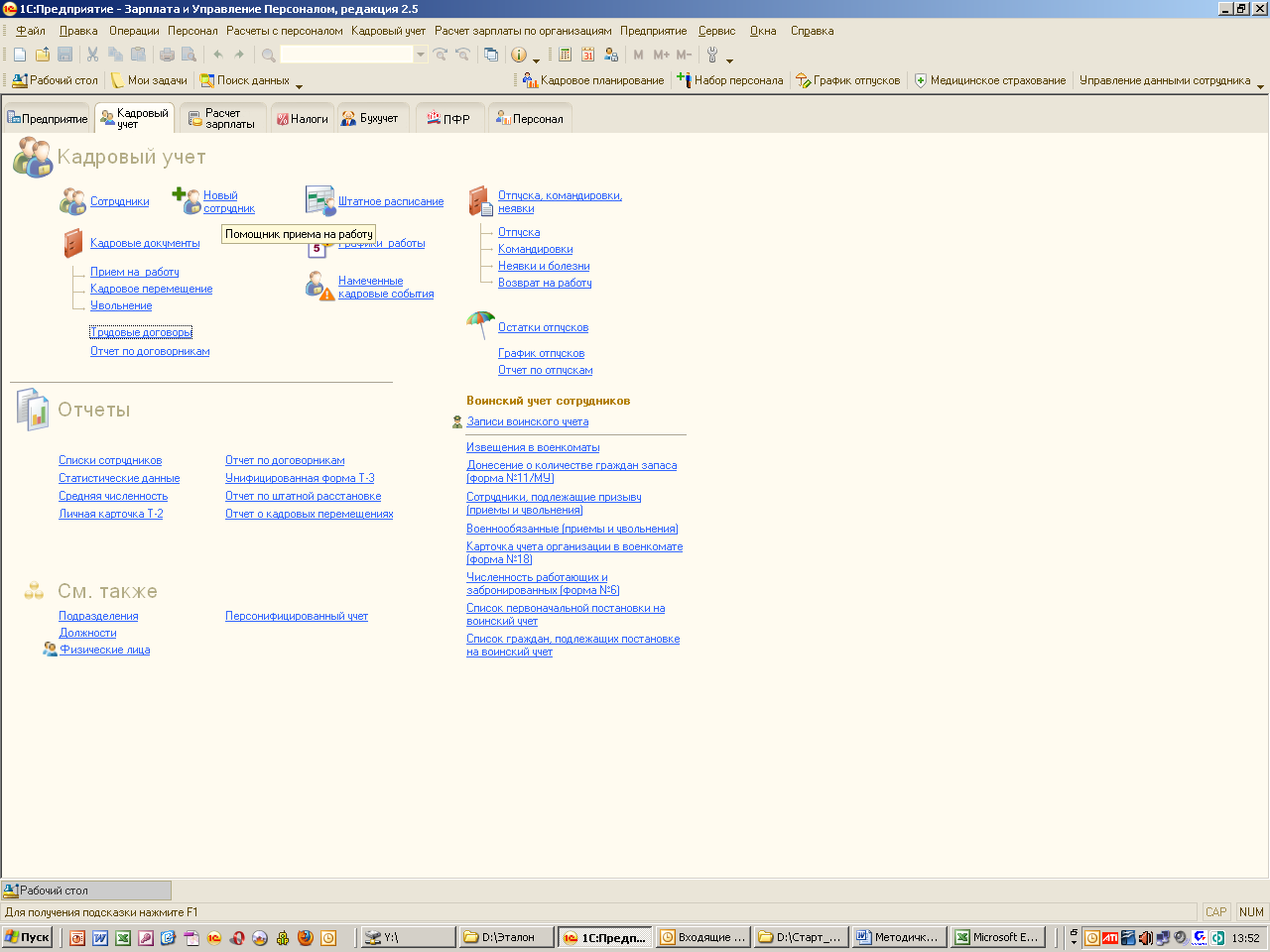Open the Увольнение link

(121, 305)
